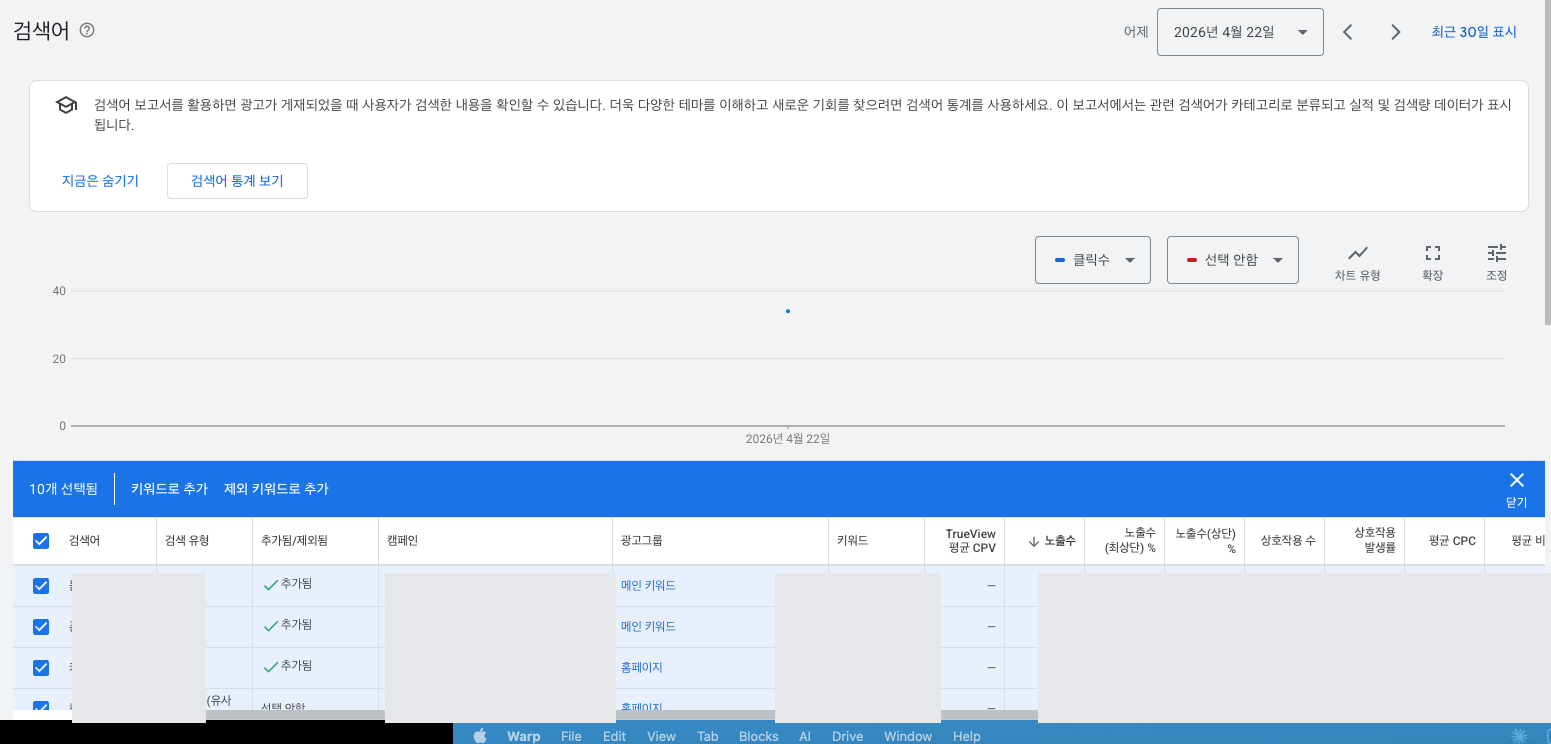Viewport: 1551px width, 744px height.
Task: Click the previous day arrow near the date picker
Action: [x=1347, y=31]
